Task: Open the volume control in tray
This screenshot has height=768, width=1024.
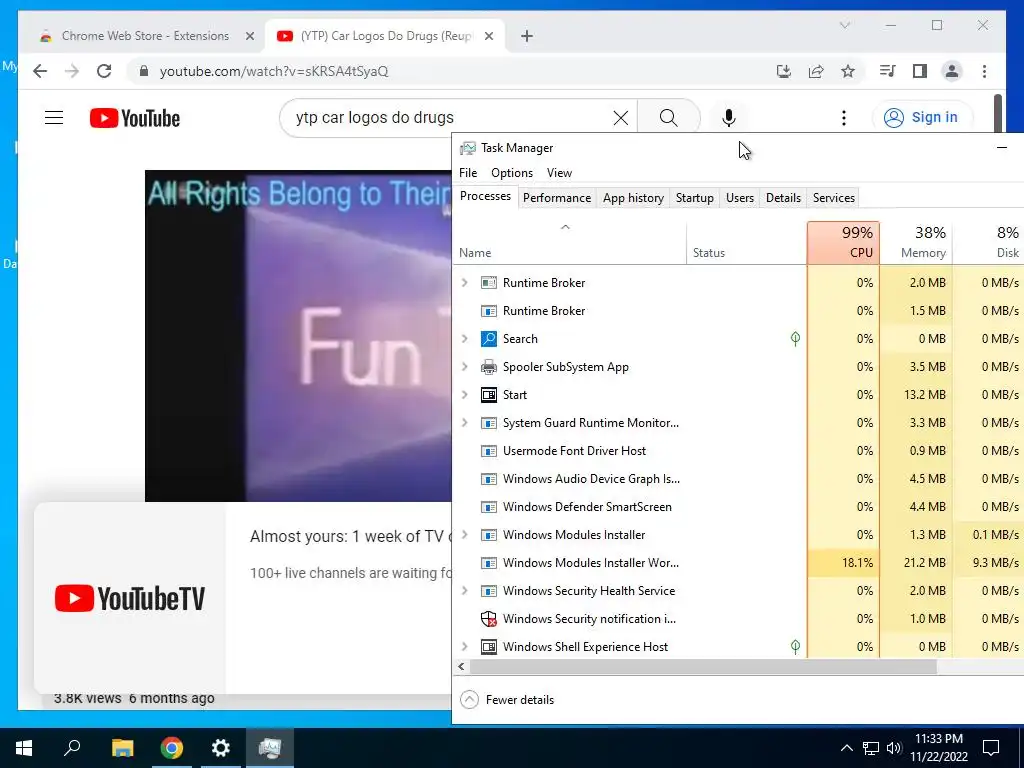Action: pyautogui.click(x=894, y=748)
